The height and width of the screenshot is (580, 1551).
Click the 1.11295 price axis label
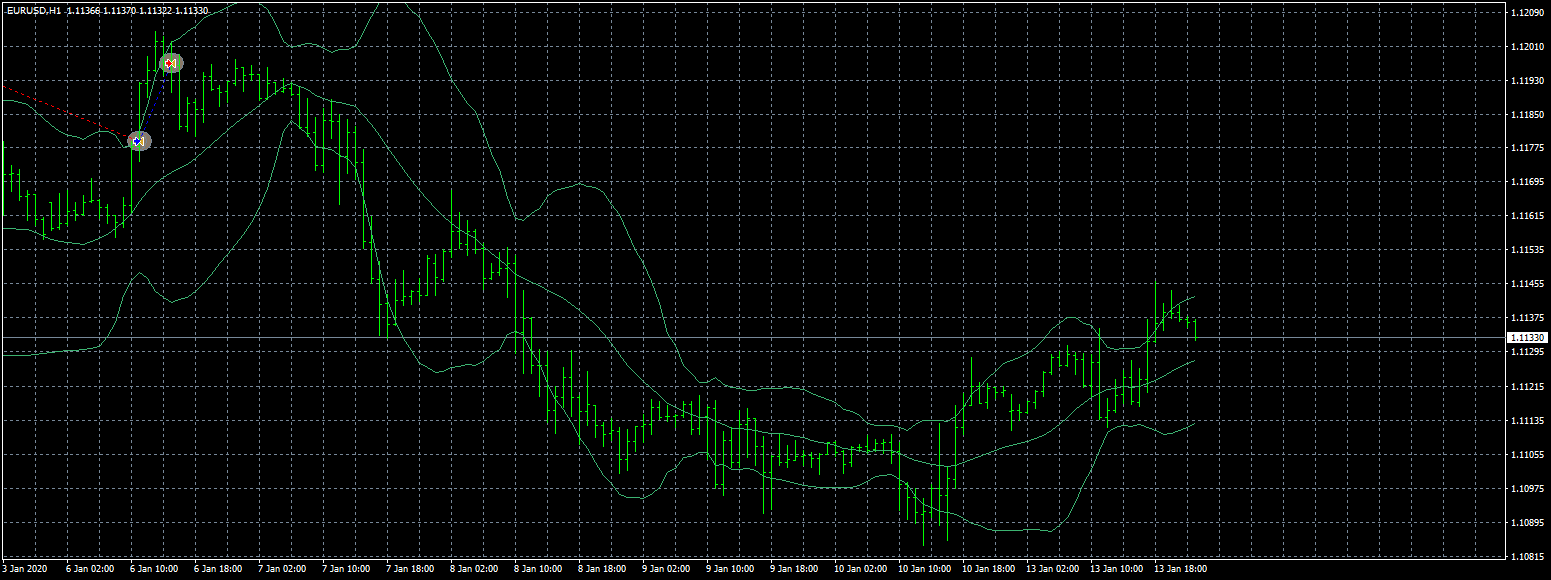tap(1528, 353)
